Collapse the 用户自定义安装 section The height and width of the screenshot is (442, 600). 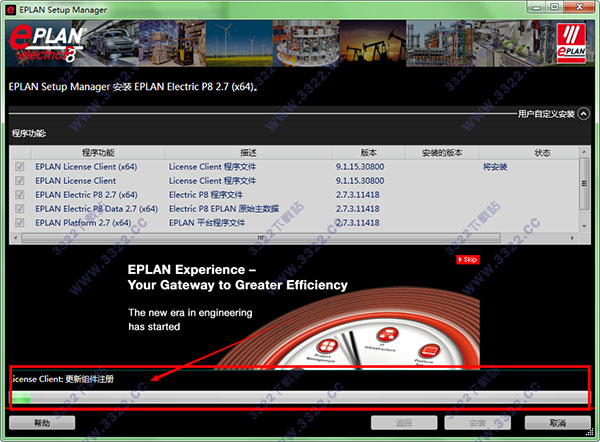583,114
